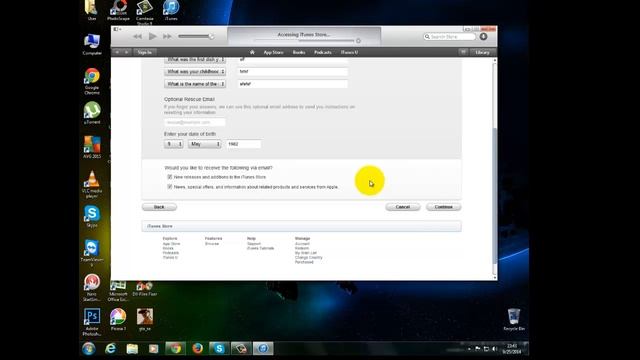Open the uTorrent desktop icon
The height and width of the screenshot is (360, 640).
point(92,113)
